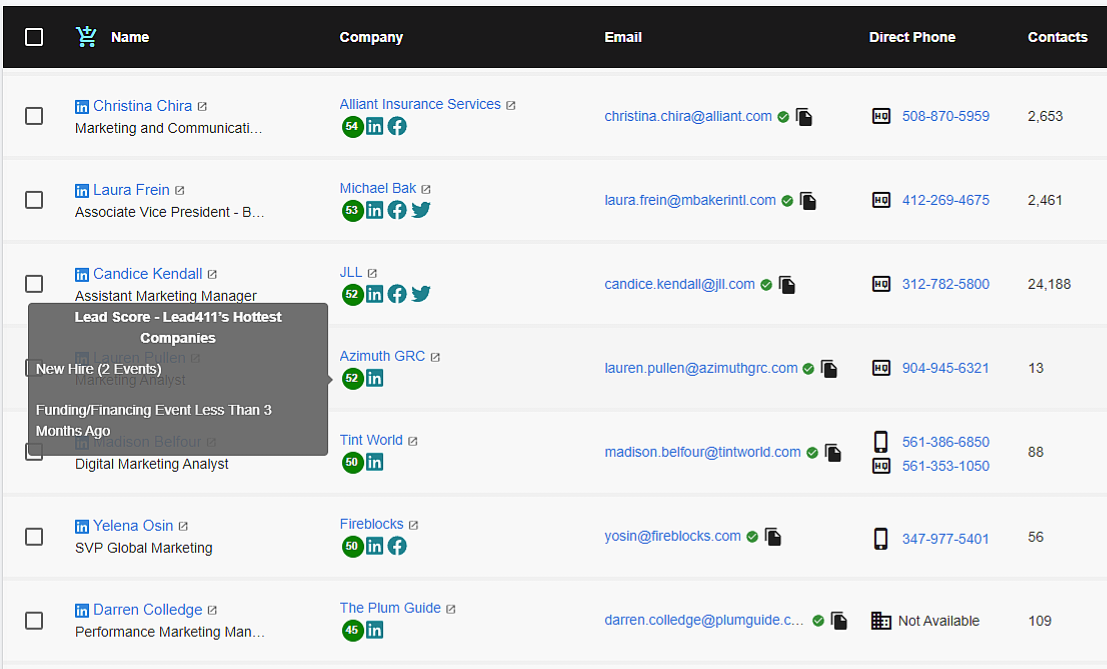Sort by the Email column header
This screenshot has height=669, width=1107.
tap(623, 37)
